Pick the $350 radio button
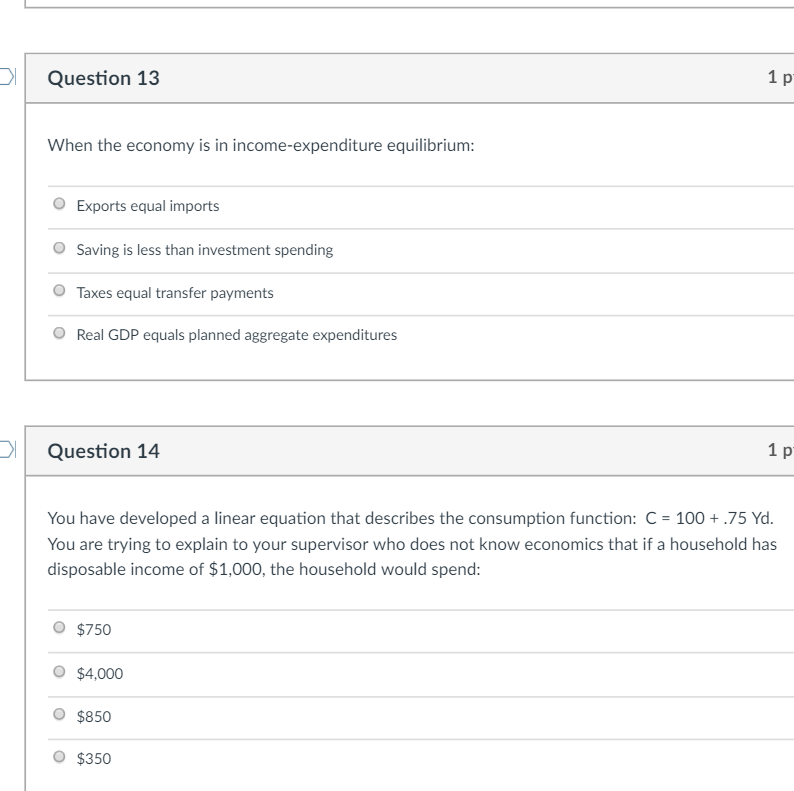 tap(60, 757)
